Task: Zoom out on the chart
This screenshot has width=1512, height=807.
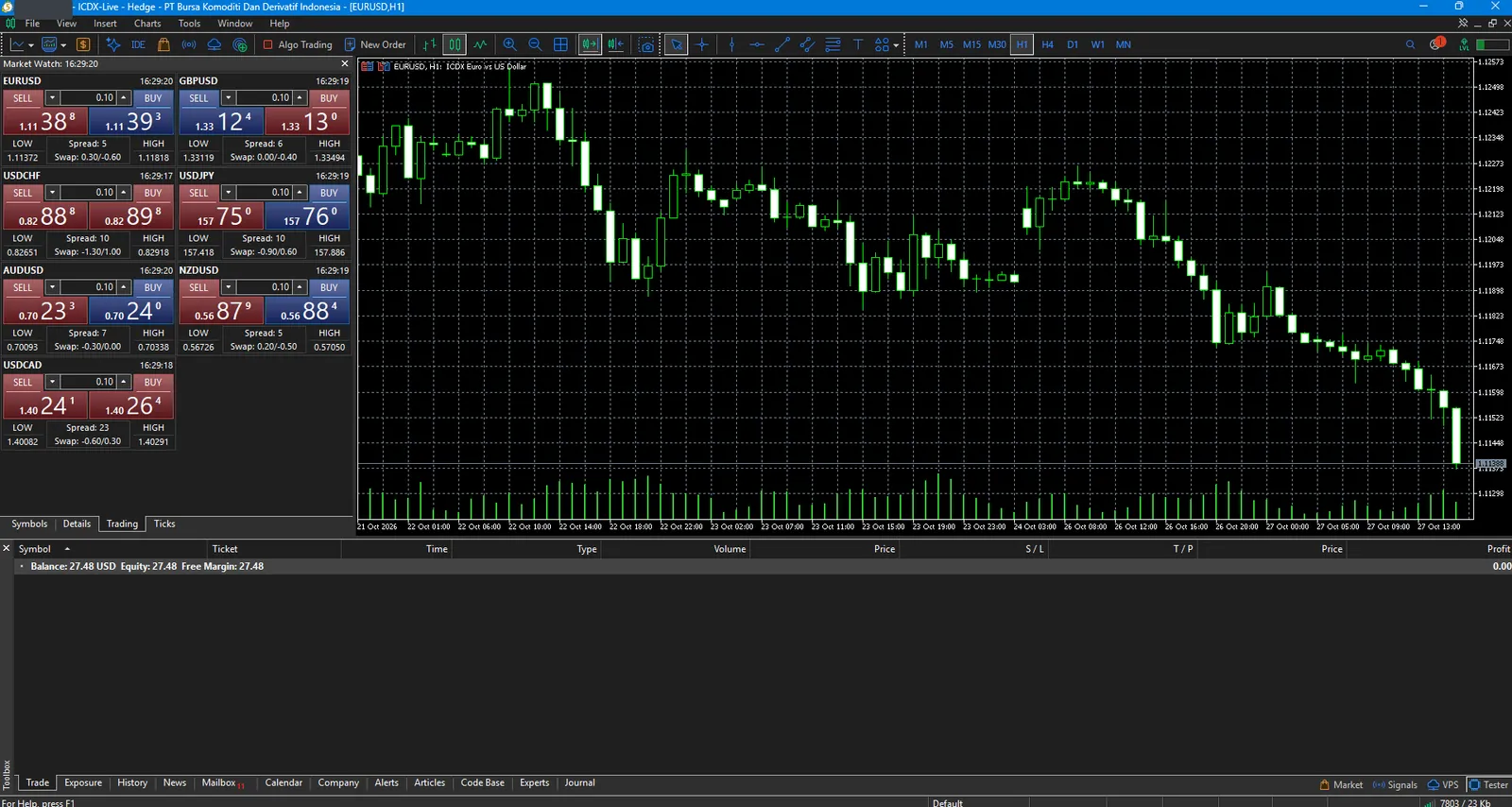Action: click(535, 44)
